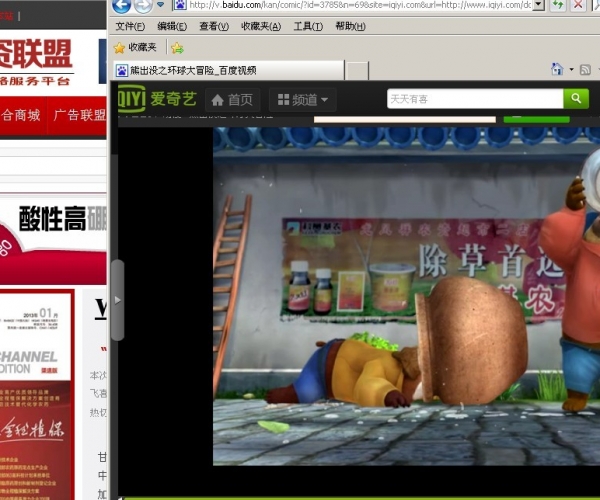Go to iQIYI 首页 home page
The width and height of the screenshot is (600, 500).
tap(233, 100)
